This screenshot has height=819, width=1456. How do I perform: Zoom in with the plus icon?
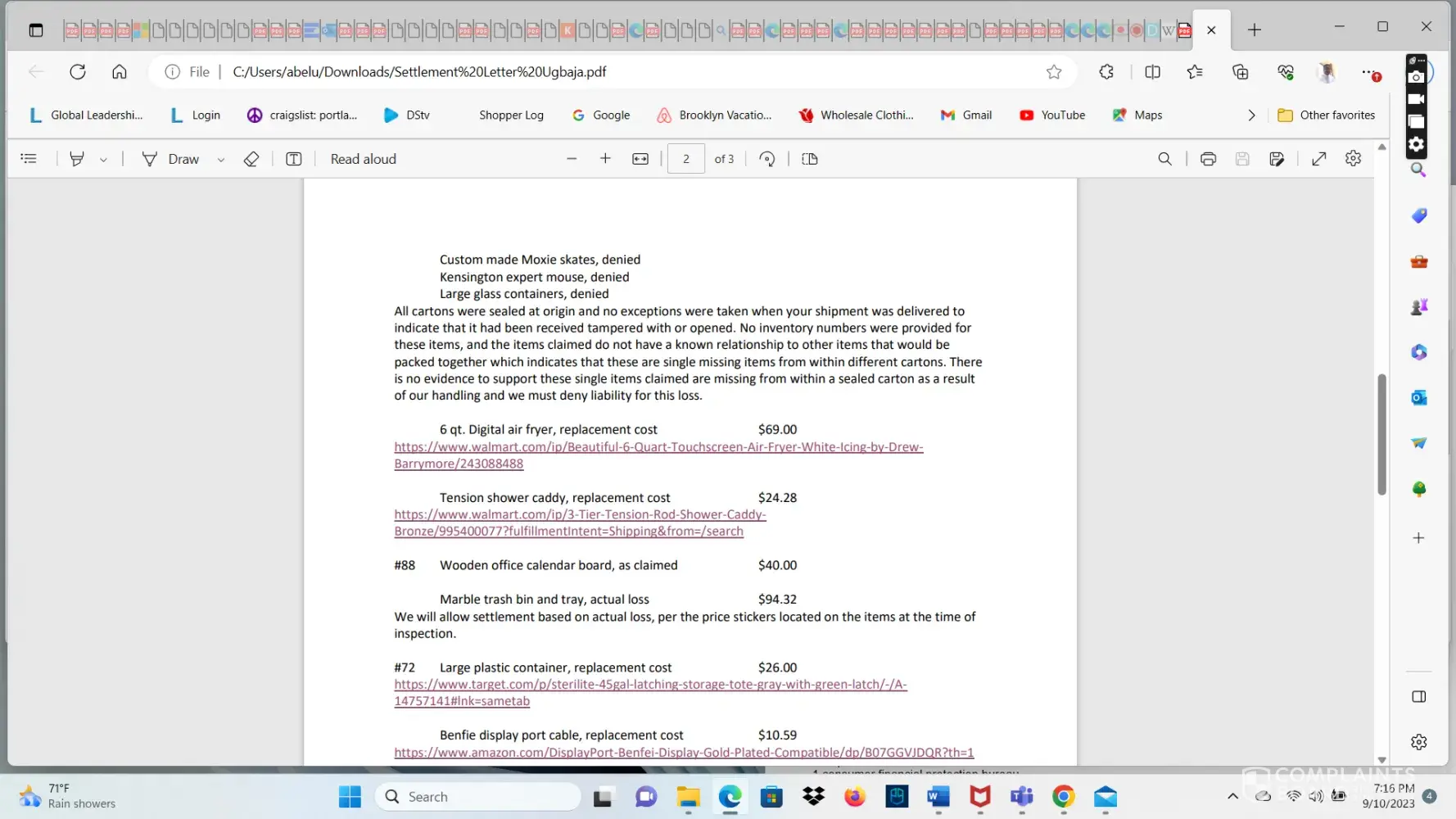pyautogui.click(x=605, y=159)
